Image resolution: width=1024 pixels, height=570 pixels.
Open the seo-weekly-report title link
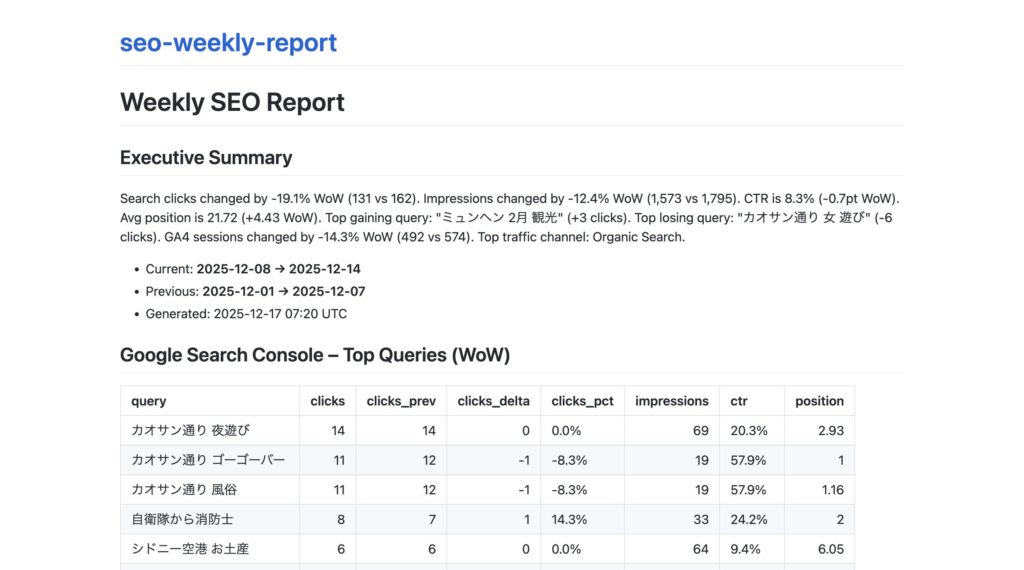[228, 43]
